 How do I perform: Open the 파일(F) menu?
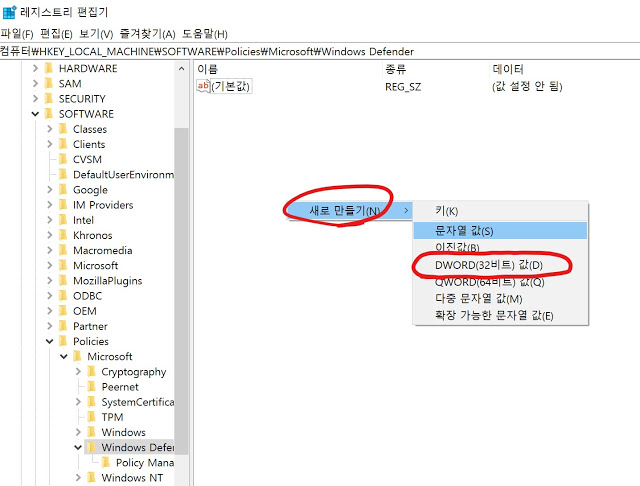tap(17, 34)
